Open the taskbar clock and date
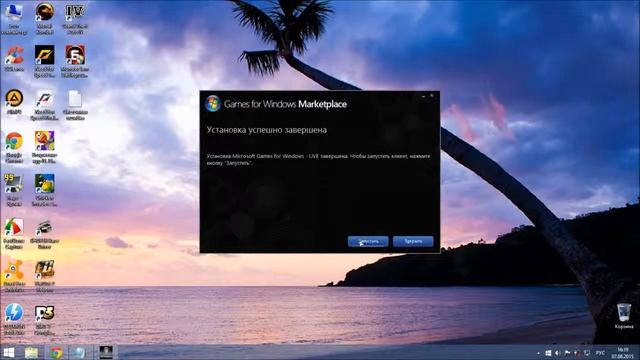Screen dimensions: 640x360 (622, 353)
